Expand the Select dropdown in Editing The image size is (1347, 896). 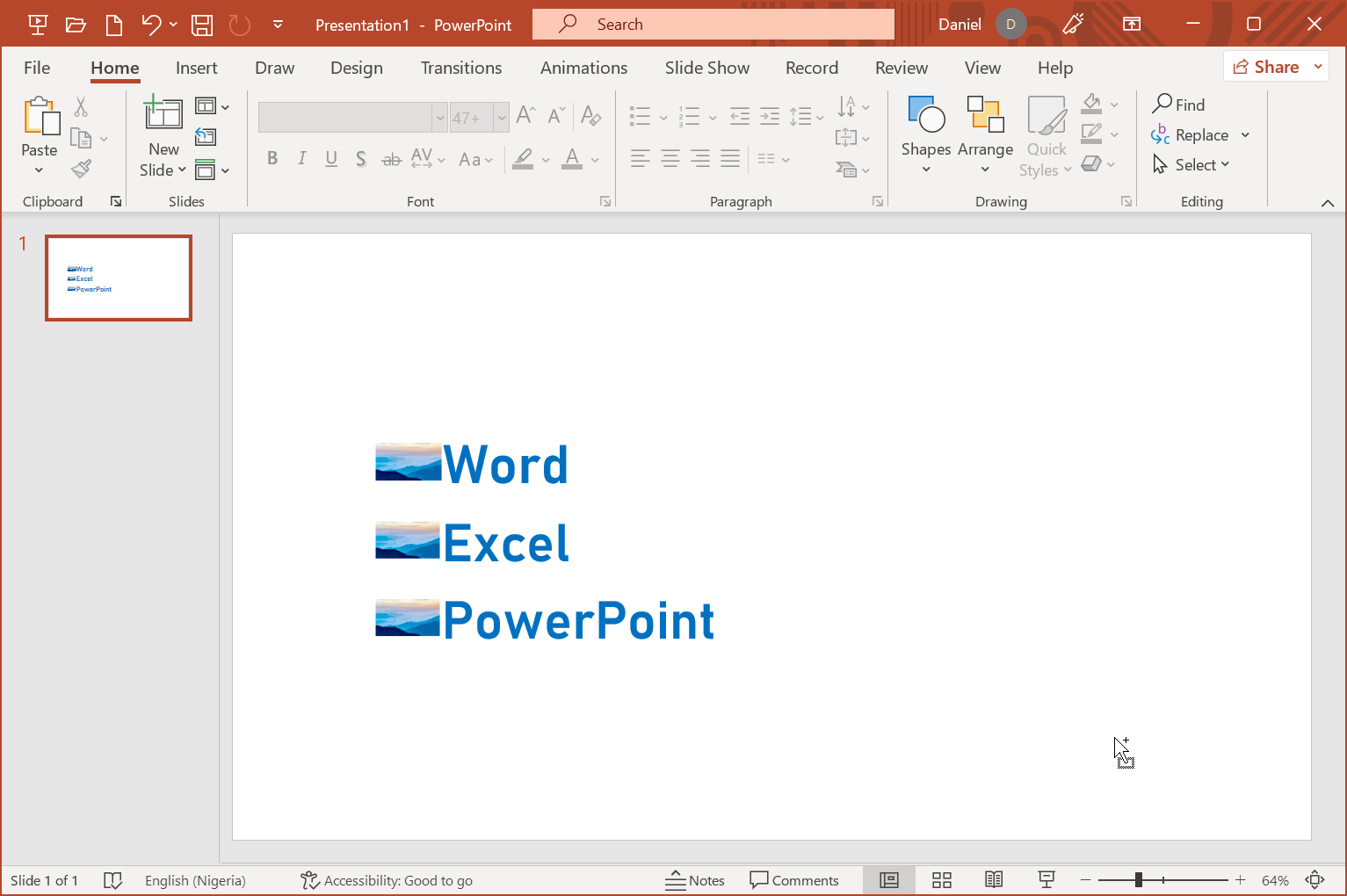point(1191,165)
